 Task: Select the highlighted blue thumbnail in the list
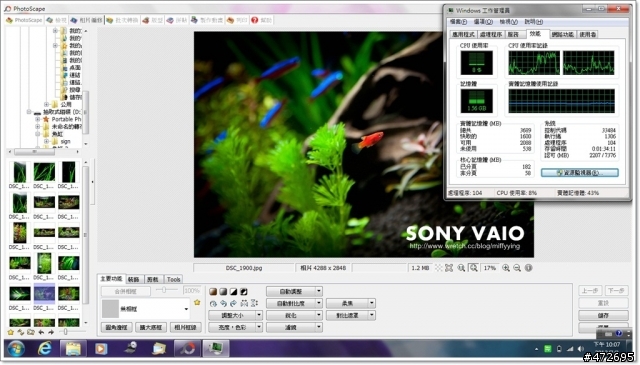[44, 294]
